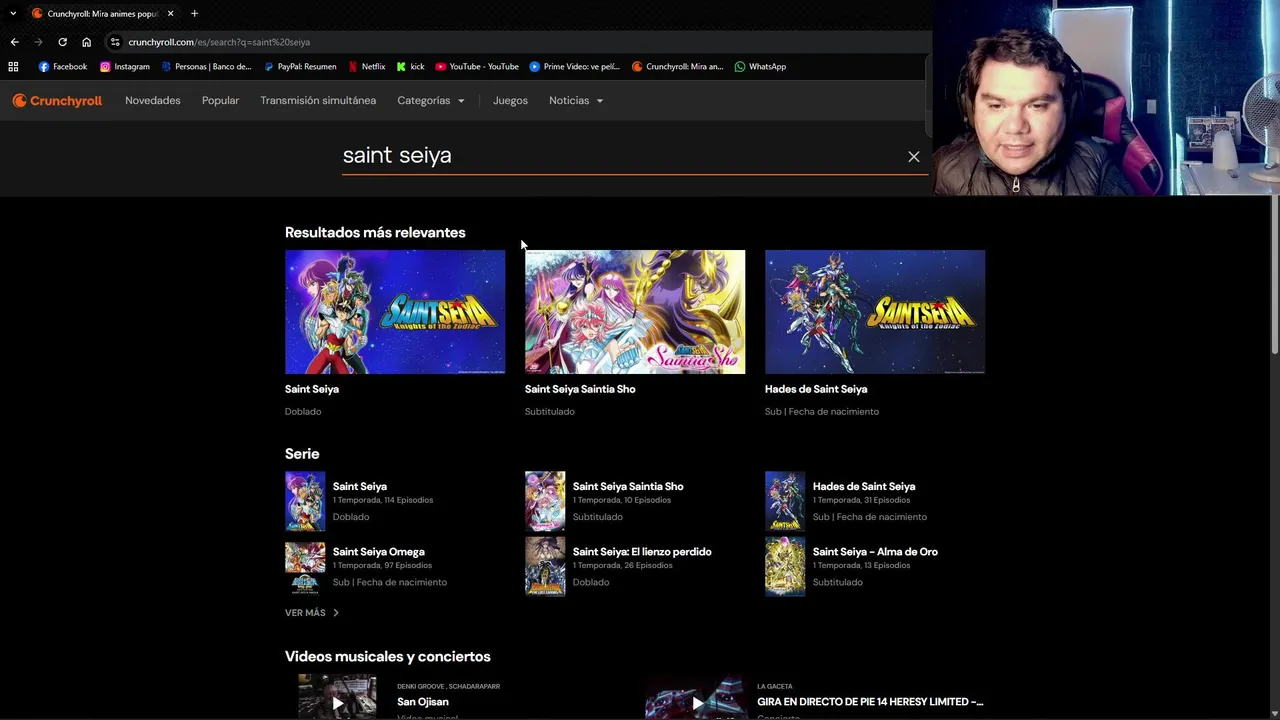Open Transmisión simultánea in the navigation

pos(318,100)
